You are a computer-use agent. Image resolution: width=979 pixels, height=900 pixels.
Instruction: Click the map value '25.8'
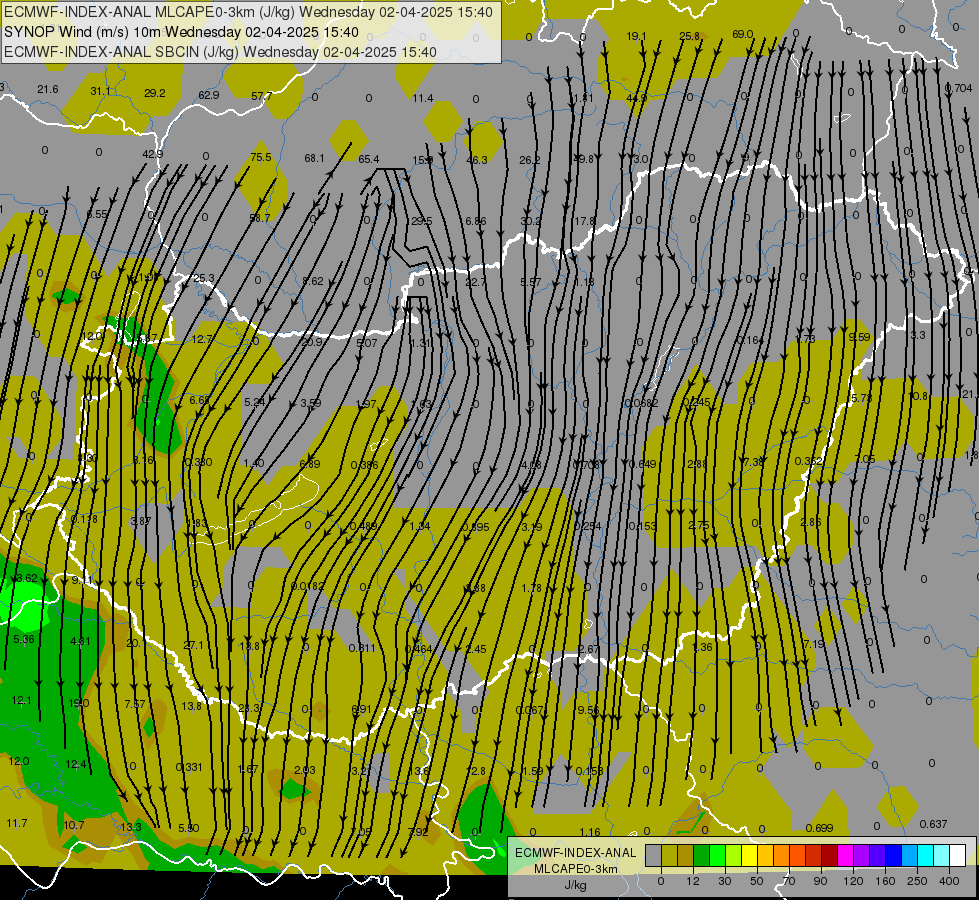point(689,36)
